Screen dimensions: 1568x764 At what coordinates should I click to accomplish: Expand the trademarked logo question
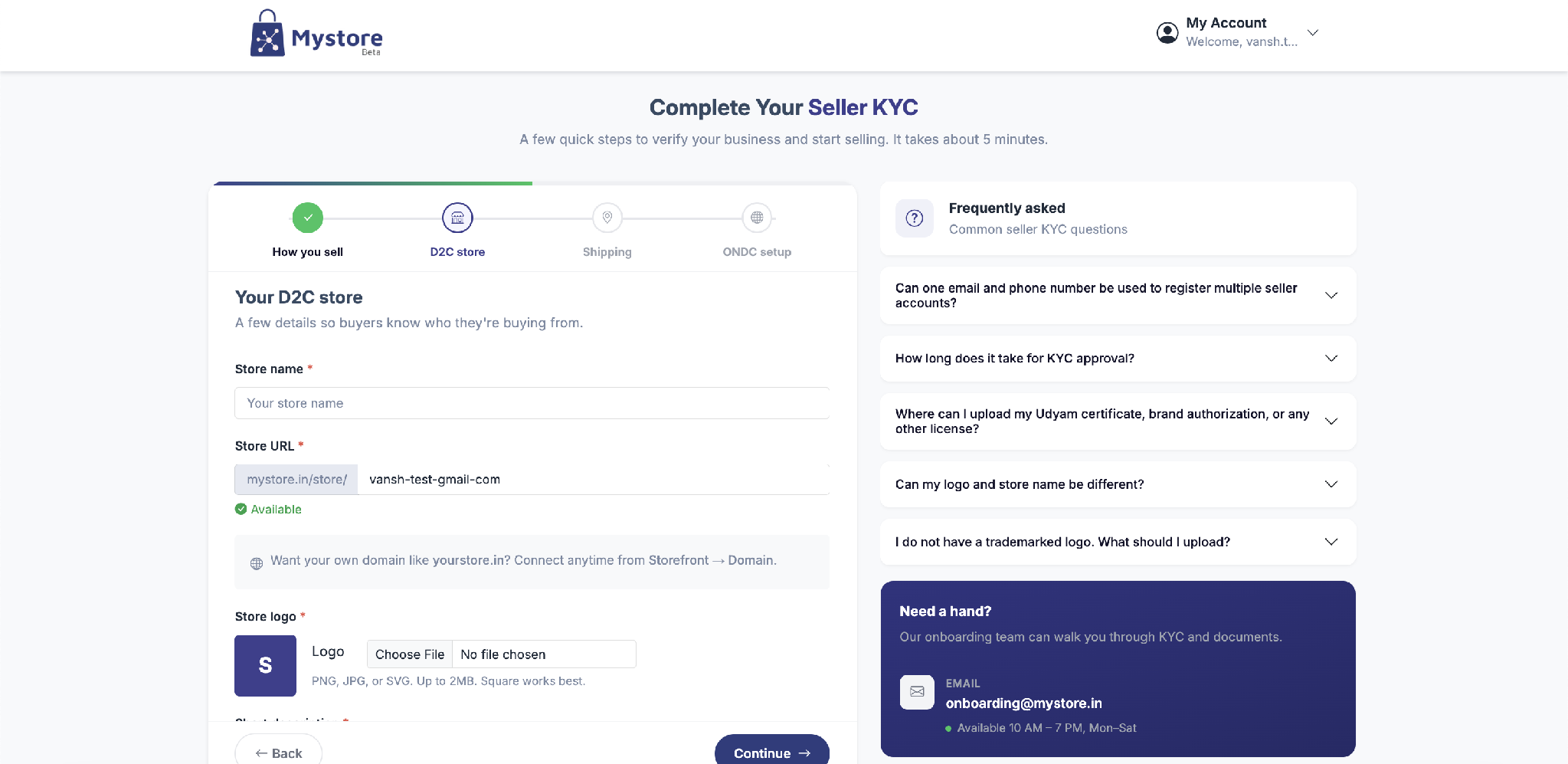(1118, 542)
